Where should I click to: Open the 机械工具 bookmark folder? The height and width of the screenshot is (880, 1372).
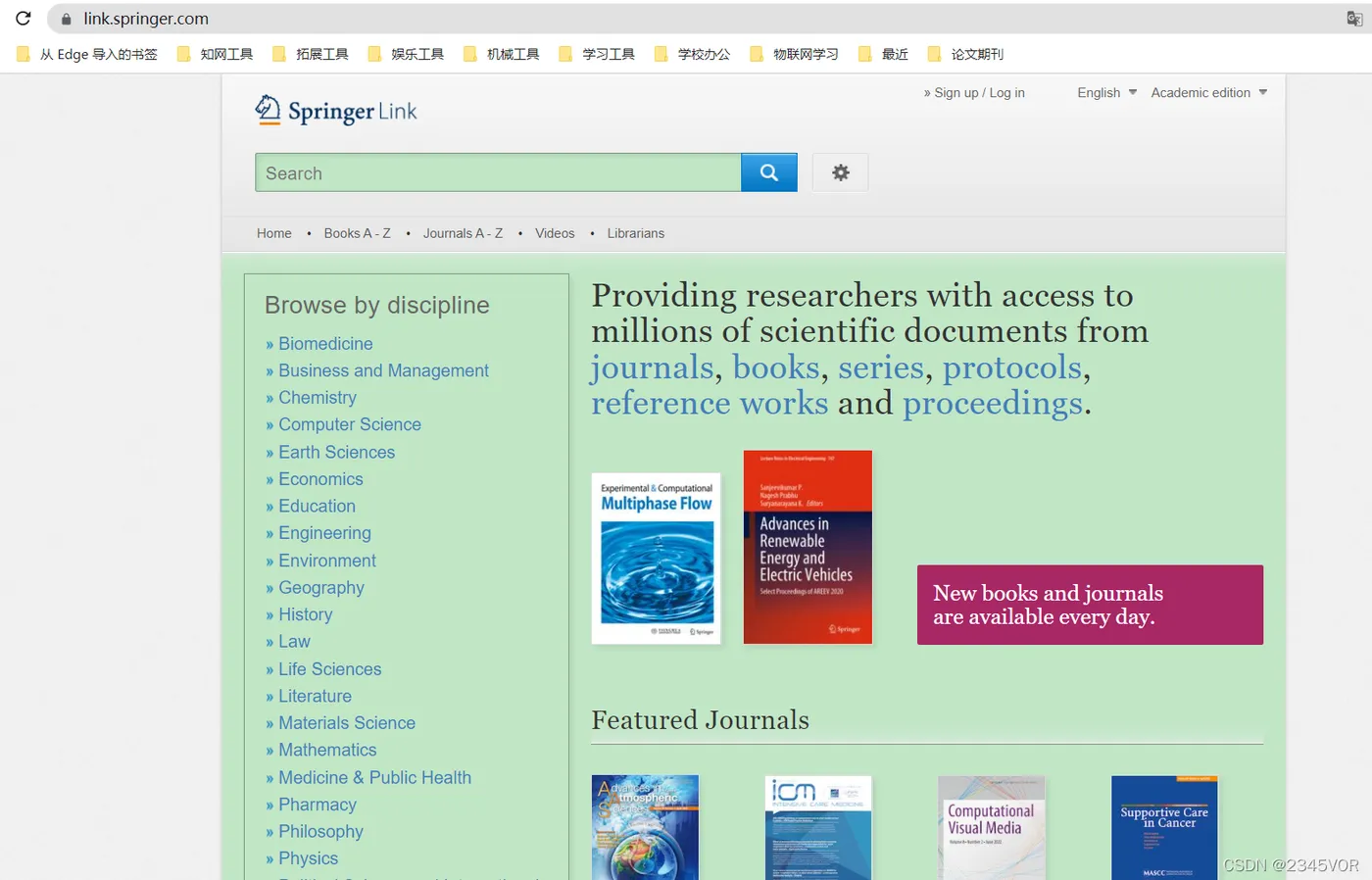pos(502,54)
